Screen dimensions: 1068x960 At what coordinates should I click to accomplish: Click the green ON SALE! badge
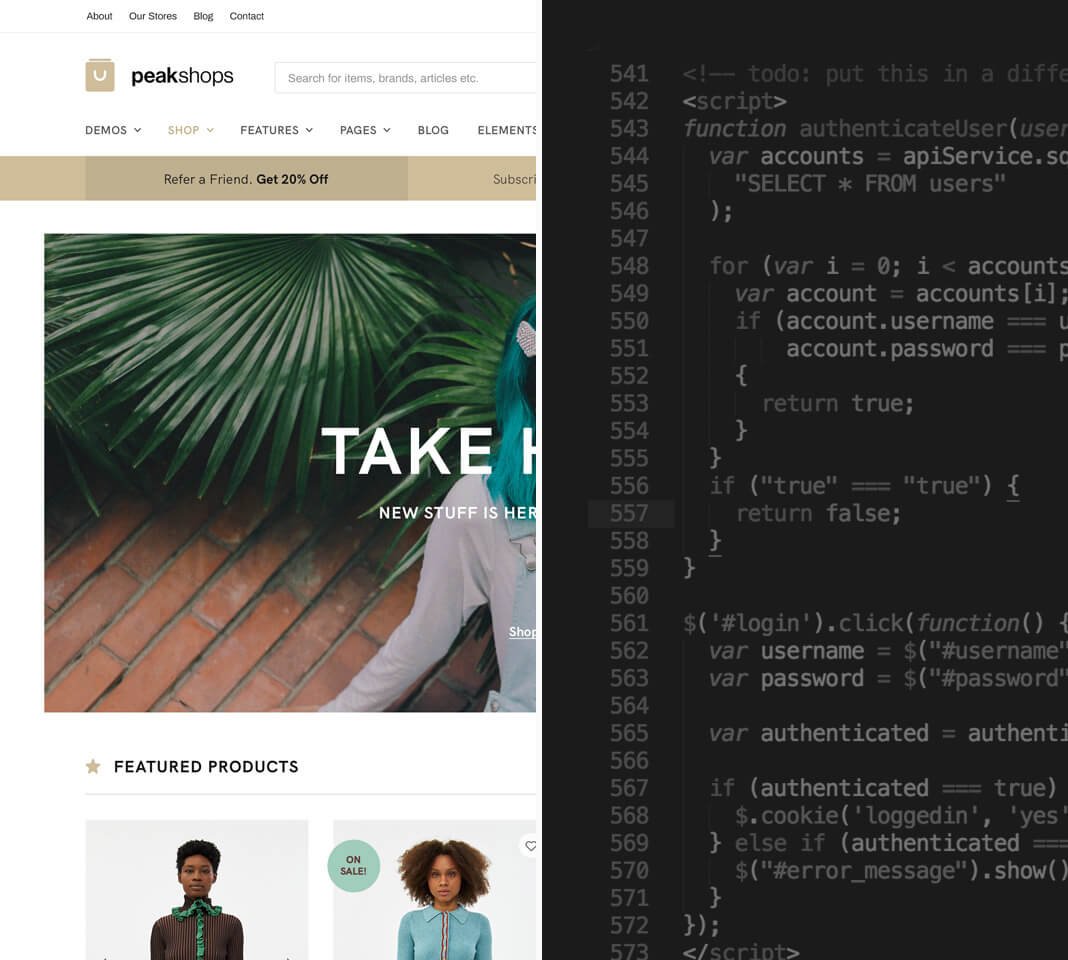[x=354, y=866]
